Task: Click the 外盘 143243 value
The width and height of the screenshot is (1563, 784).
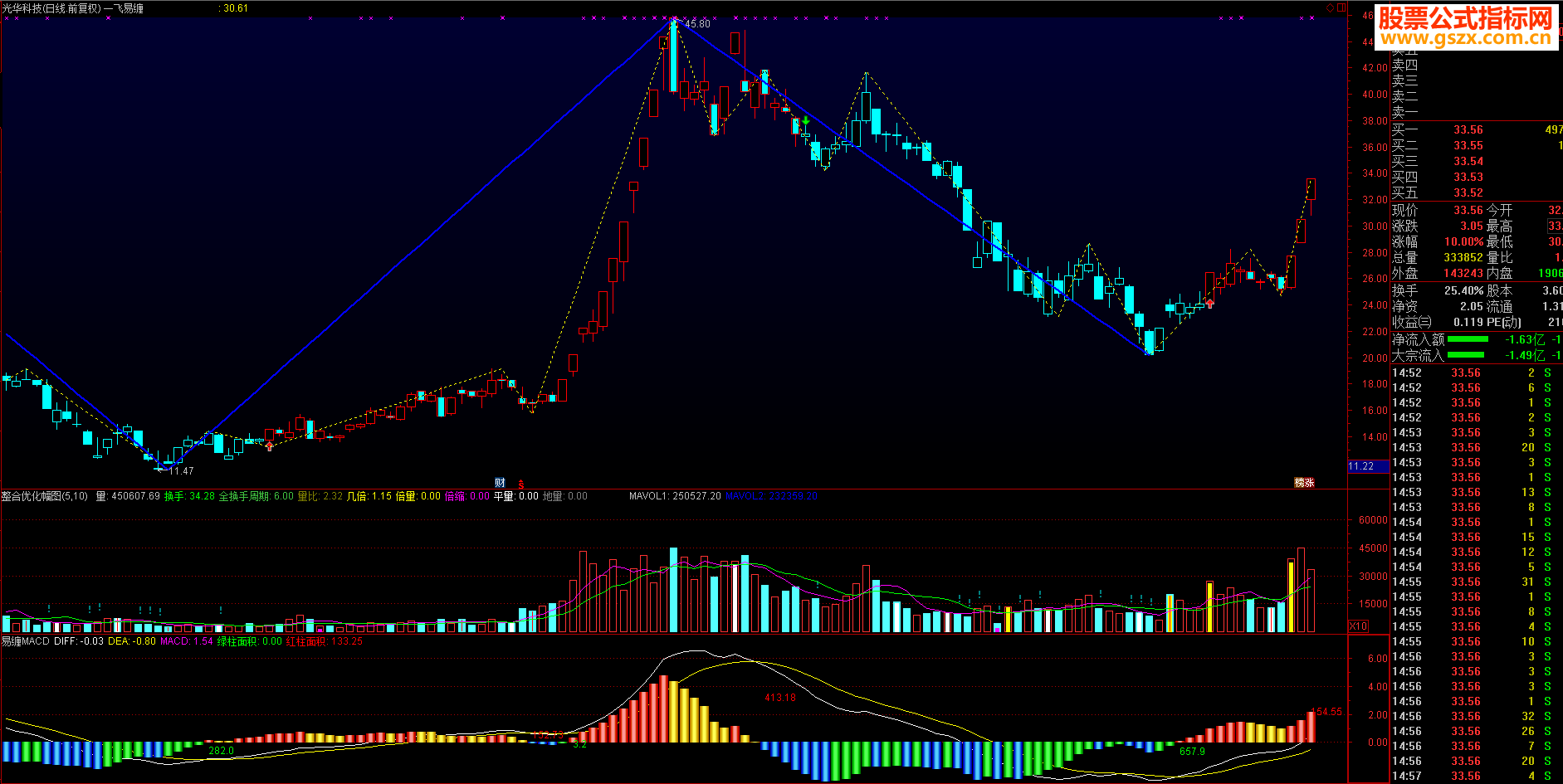Action: click(1463, 273)
